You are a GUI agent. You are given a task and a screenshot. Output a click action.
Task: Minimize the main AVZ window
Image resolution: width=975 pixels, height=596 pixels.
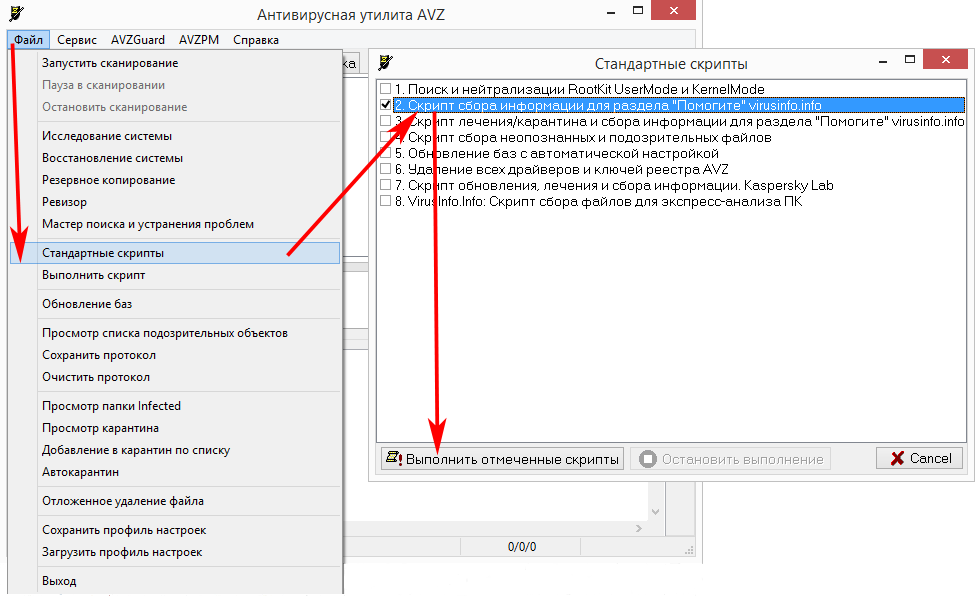point(611,12)
